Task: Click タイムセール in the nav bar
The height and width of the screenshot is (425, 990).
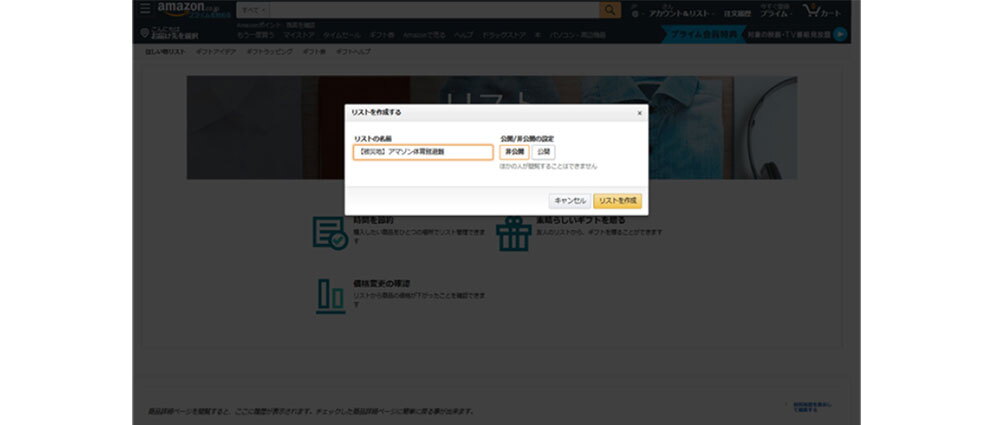Action: pos(342,35)
